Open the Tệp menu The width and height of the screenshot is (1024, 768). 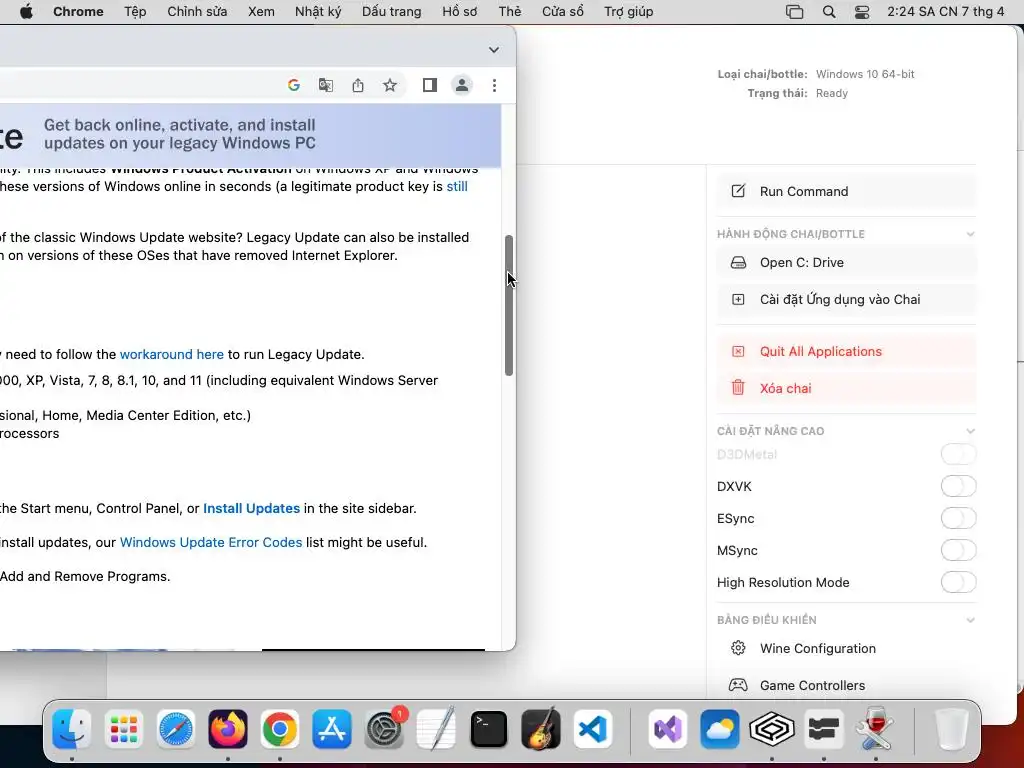point(135,12)
